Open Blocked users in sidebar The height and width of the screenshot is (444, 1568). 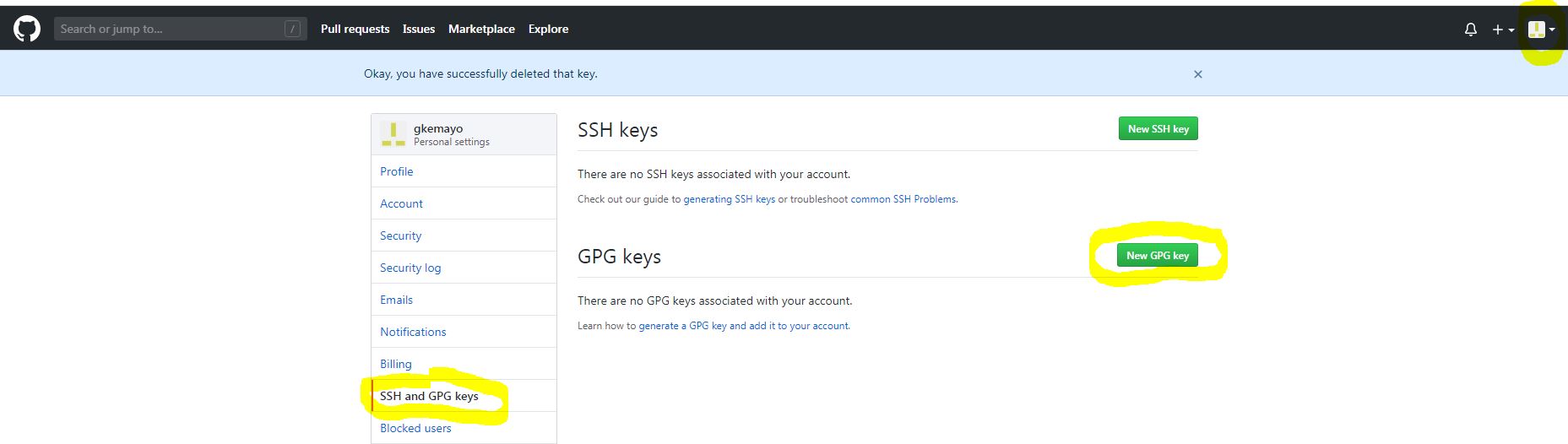[x=415, y=428]
